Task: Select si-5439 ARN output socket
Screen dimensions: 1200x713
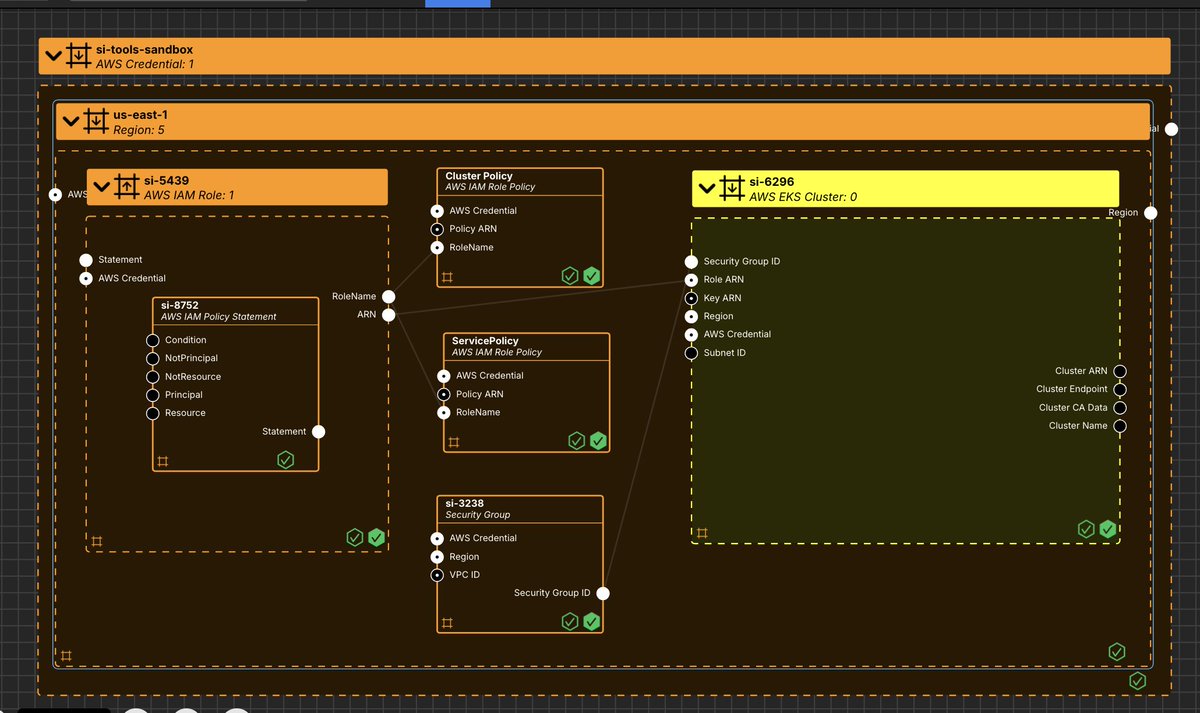Action: [x=388, y=315]
